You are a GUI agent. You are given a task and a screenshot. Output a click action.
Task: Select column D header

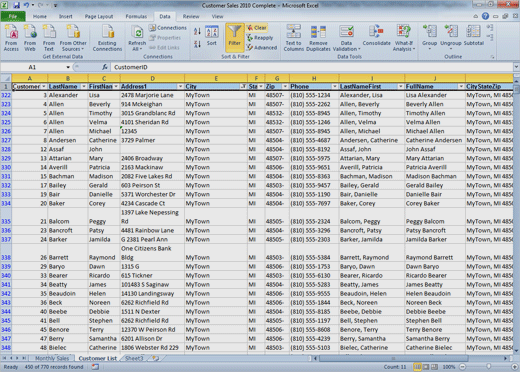[x=152, y=78]
